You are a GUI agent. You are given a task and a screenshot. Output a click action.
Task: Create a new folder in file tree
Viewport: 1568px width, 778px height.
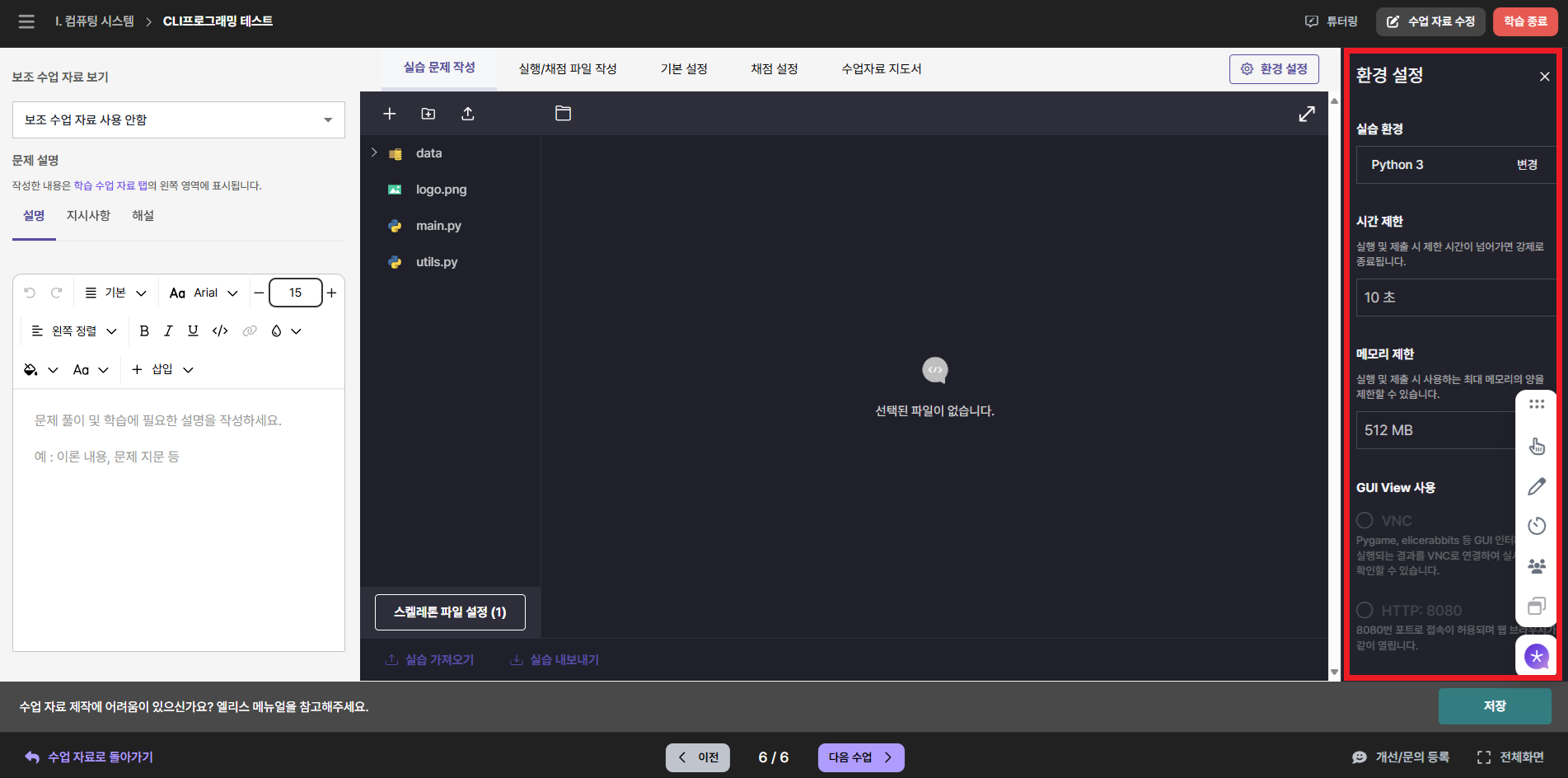428,114
